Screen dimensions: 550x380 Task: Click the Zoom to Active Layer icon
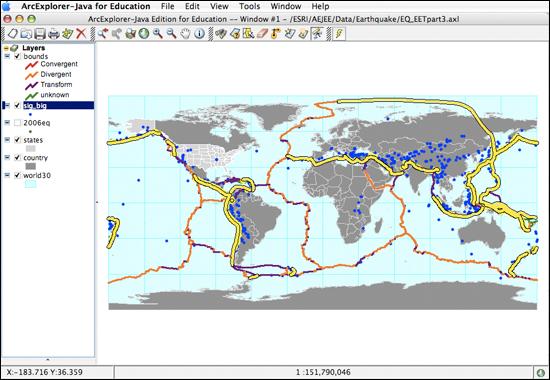[130, 34]
